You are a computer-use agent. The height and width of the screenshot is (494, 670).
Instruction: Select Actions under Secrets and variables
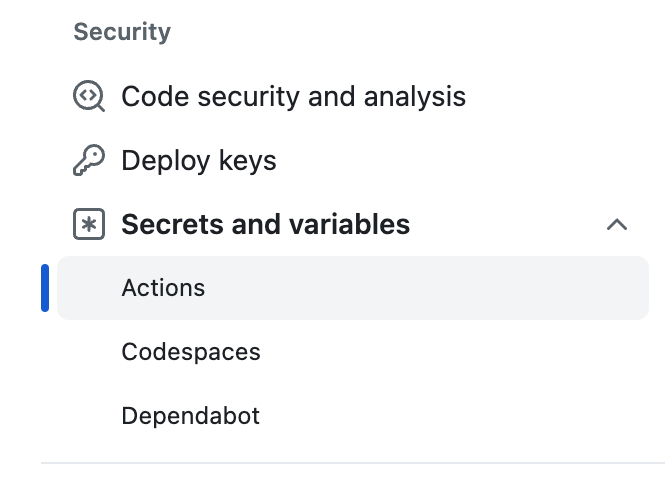tap(163, 288)
